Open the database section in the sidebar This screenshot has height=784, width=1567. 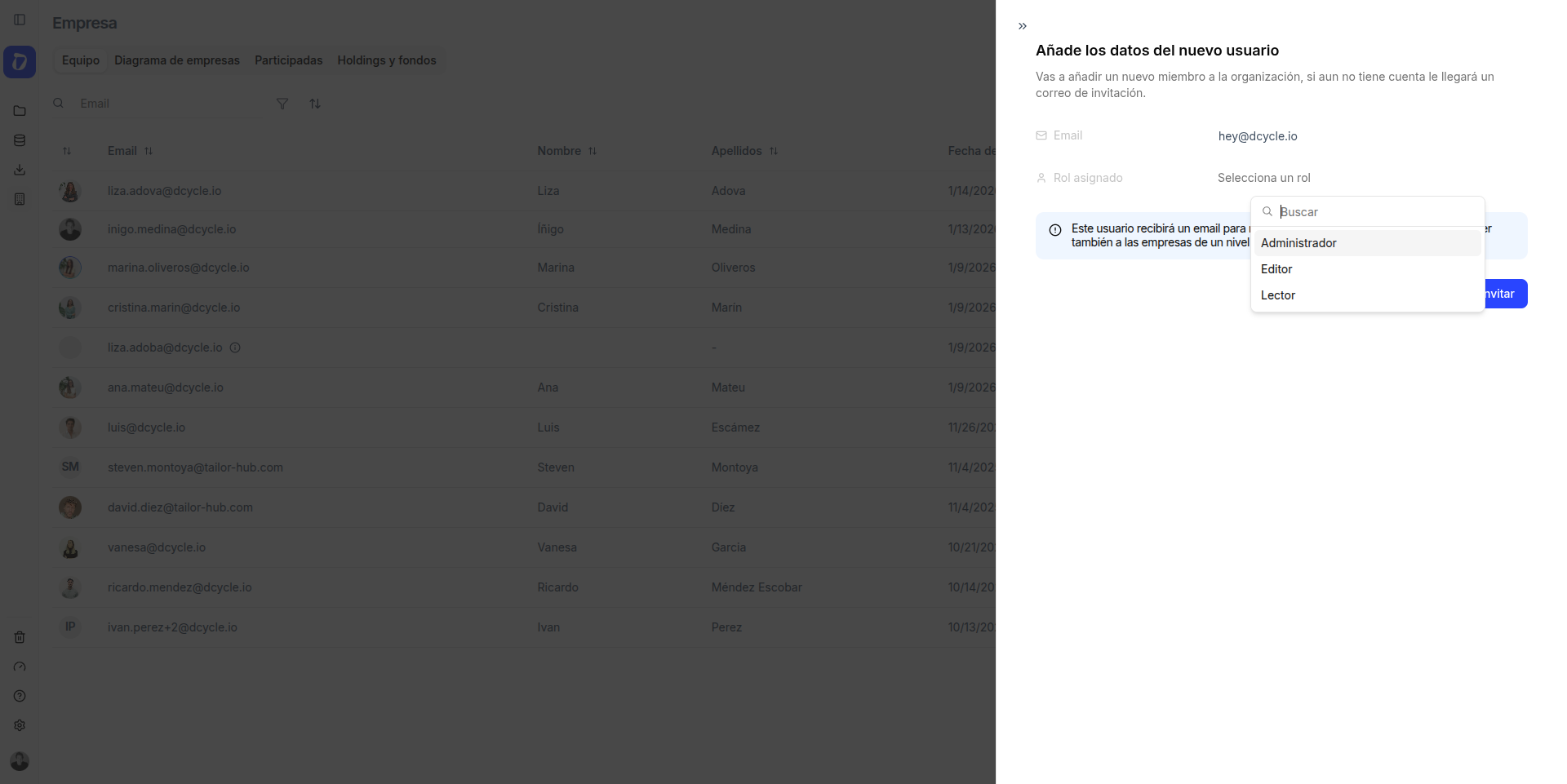coord(20,140)
